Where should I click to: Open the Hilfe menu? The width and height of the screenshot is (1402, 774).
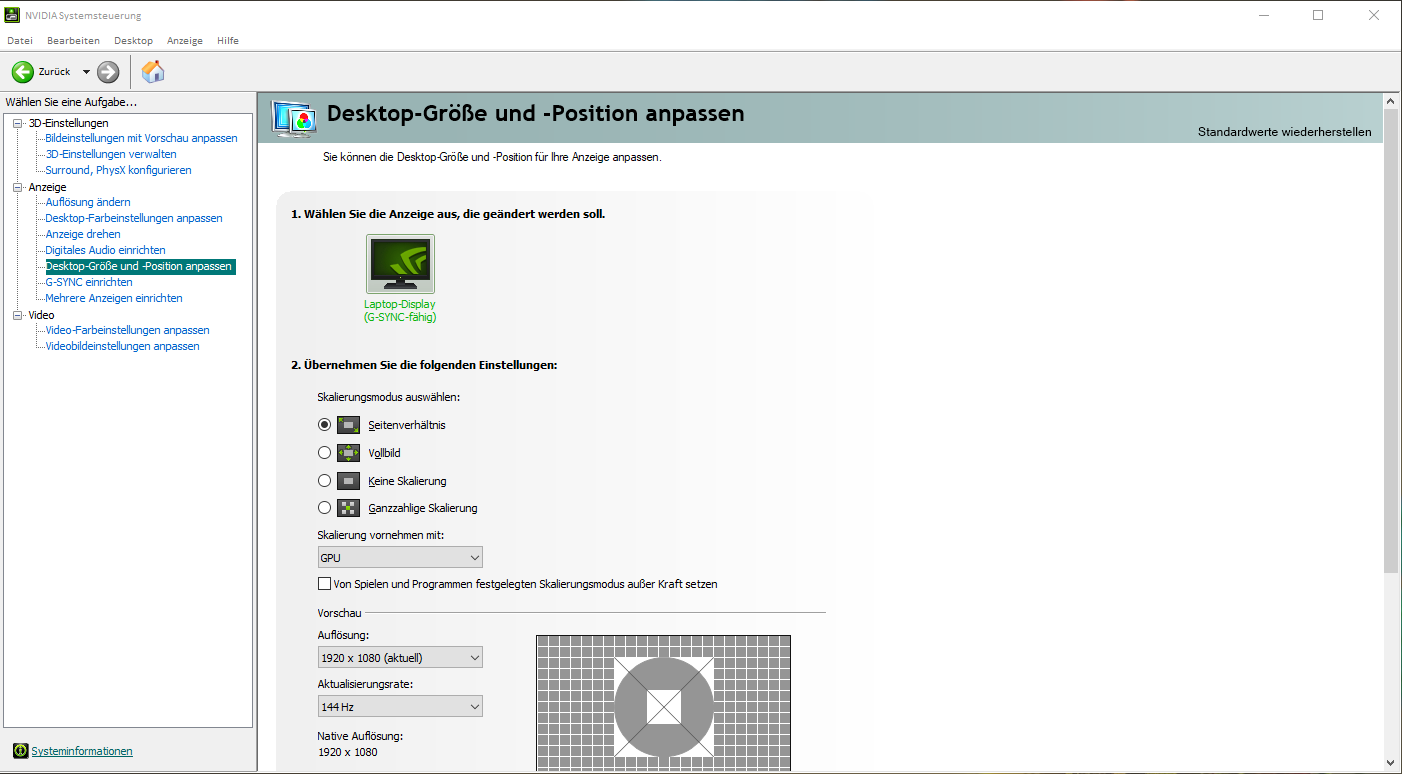click(x=228, y=41)
